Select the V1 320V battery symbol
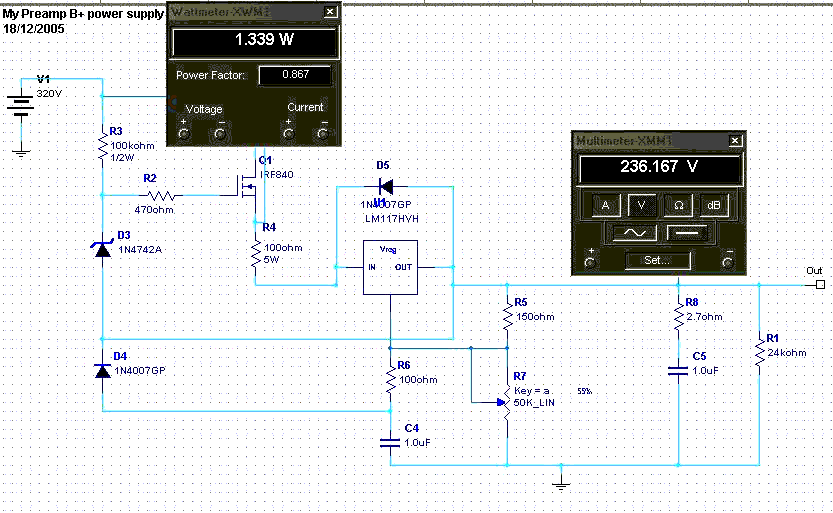 tap(20, 104)
